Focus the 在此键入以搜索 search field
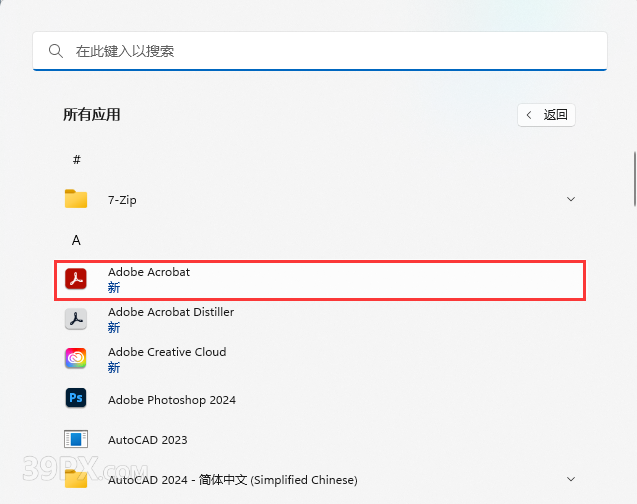Screen dimensions: 637x504 tap(320, 51)
